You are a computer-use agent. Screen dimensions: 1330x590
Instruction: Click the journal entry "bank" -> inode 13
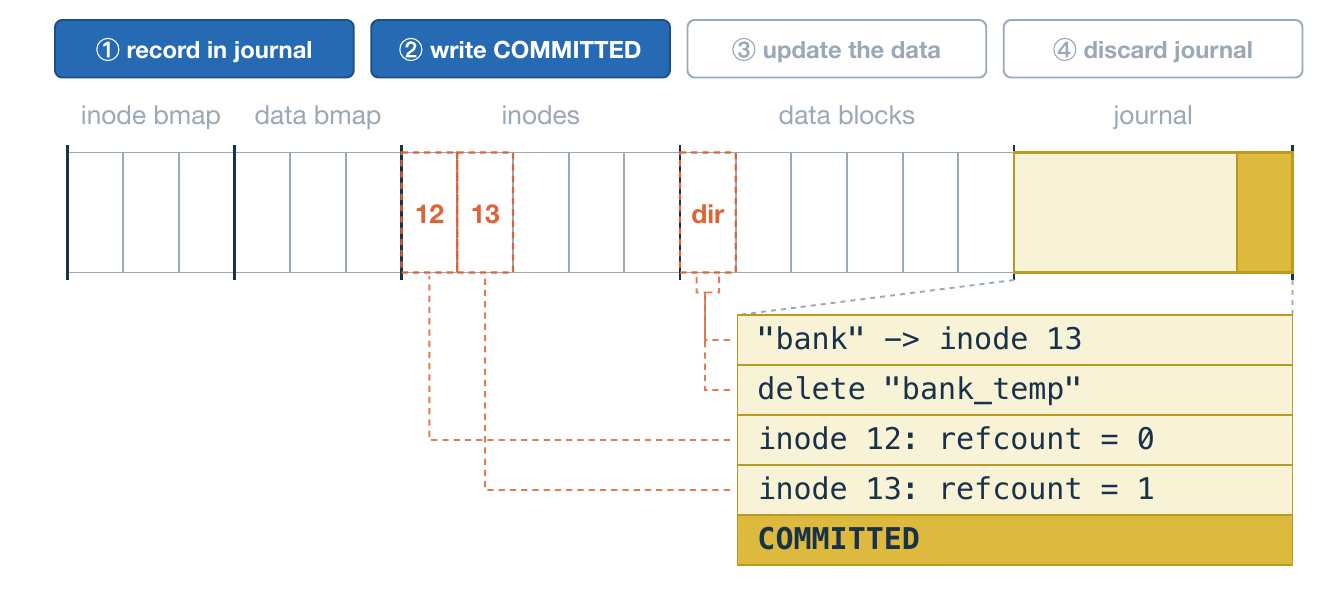point(1015,340)
